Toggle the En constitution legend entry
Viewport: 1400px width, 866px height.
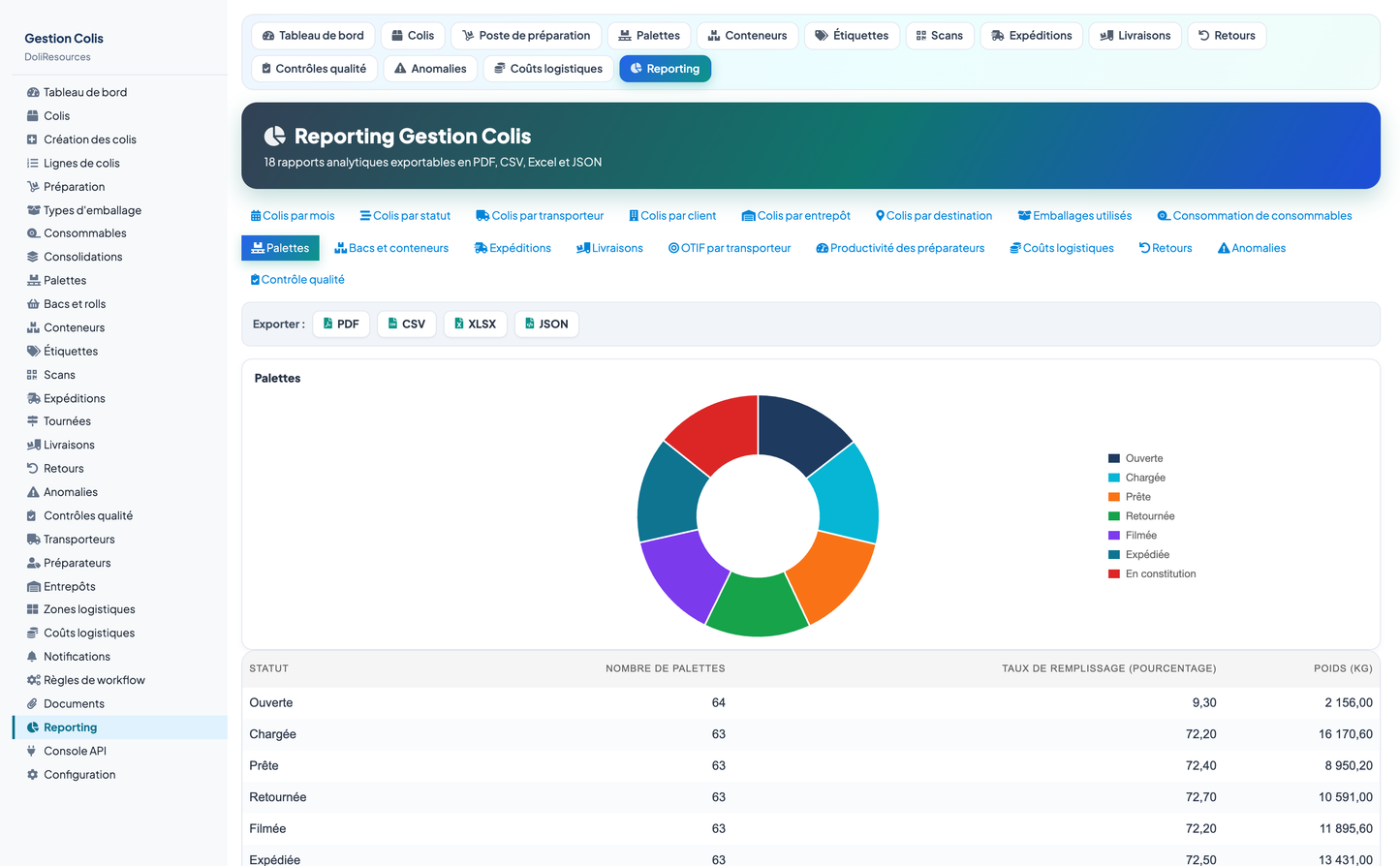click(1152, 574)
